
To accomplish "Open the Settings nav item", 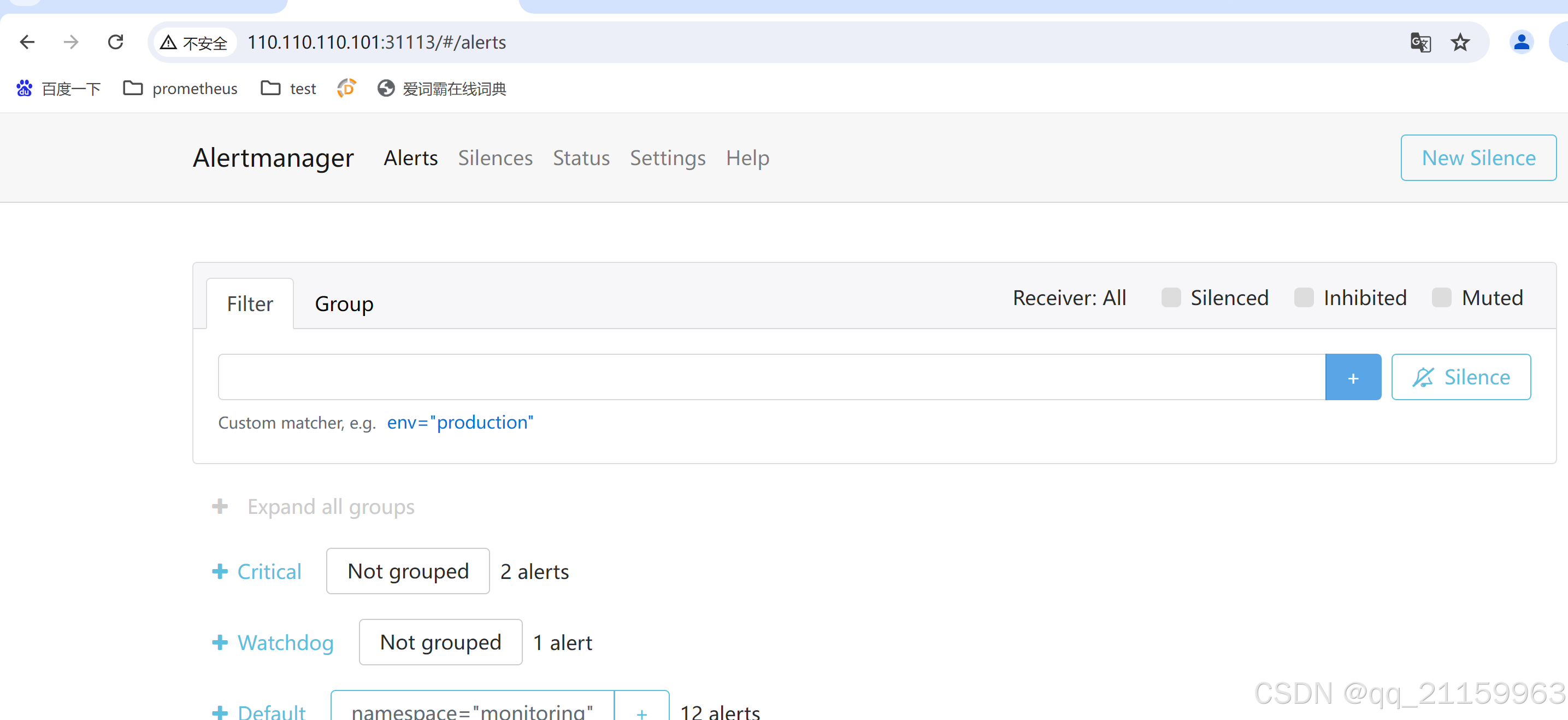I will (x=667, y=158).
